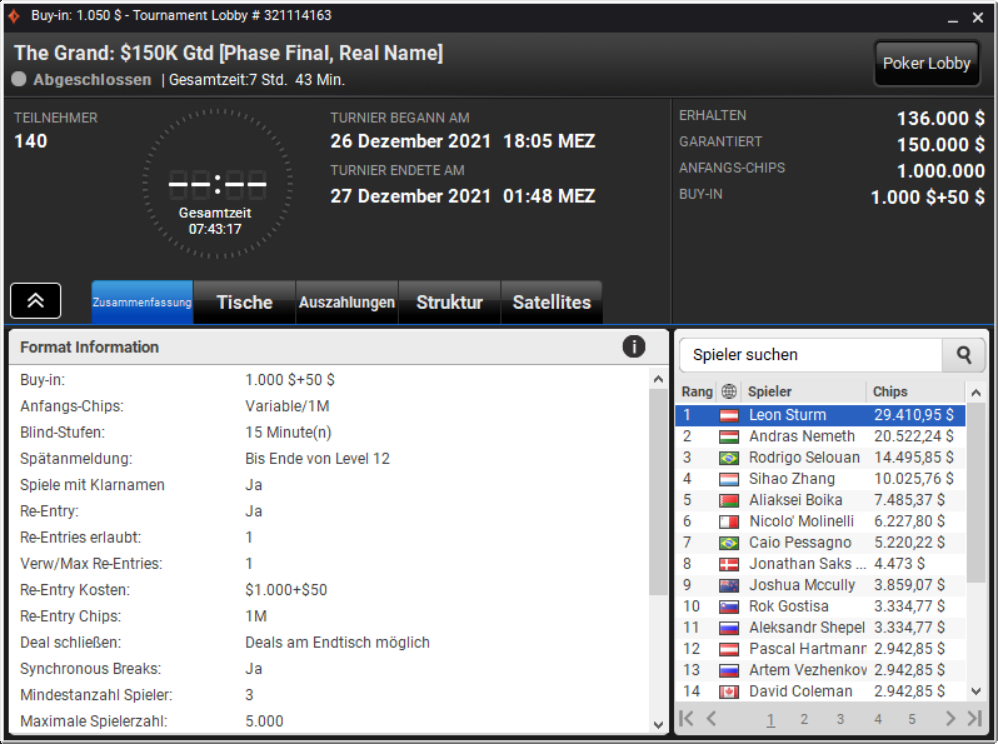The height and width of the screenshot is (744, 998).
Task: Click scroll-up arrow of player list
Action: point(976,393)
